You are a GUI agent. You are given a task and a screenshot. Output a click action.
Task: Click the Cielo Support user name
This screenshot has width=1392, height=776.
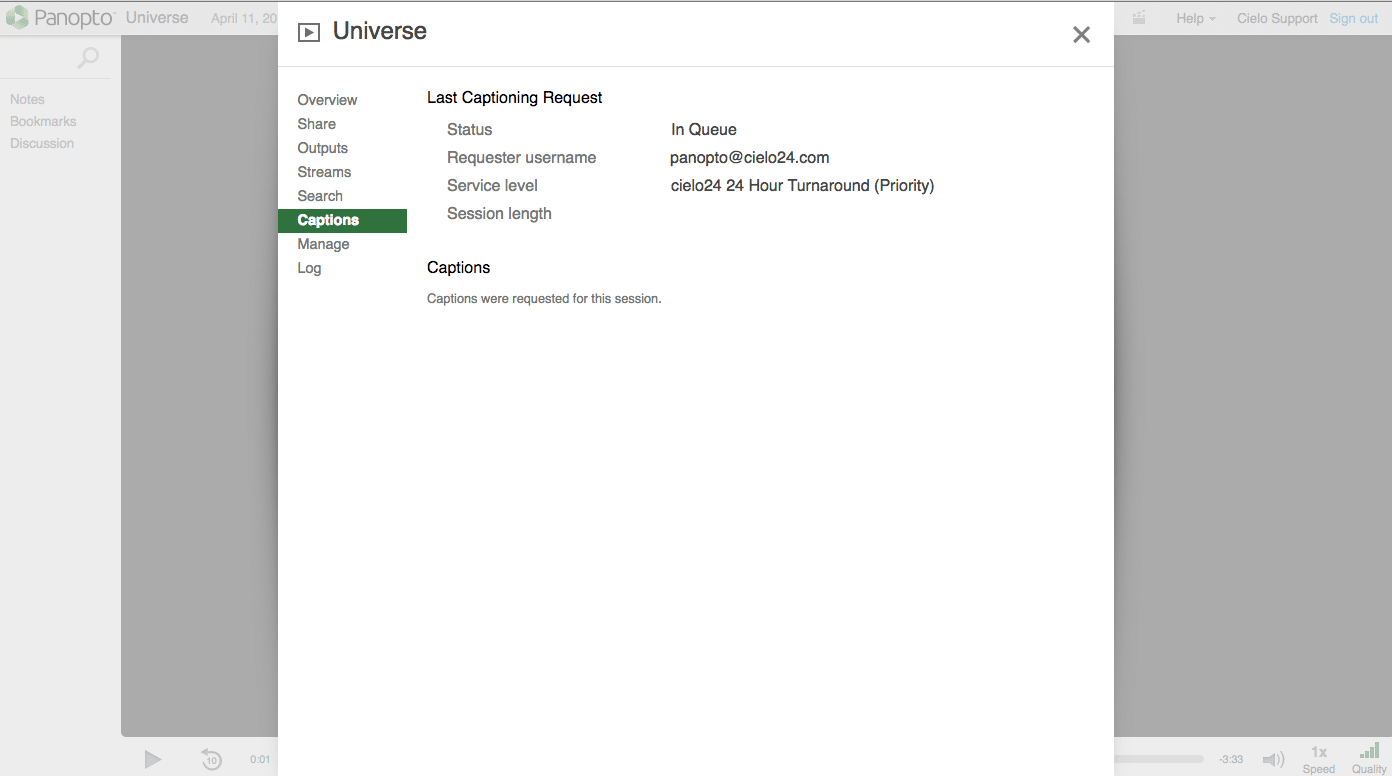click(x=1277, y=18)
